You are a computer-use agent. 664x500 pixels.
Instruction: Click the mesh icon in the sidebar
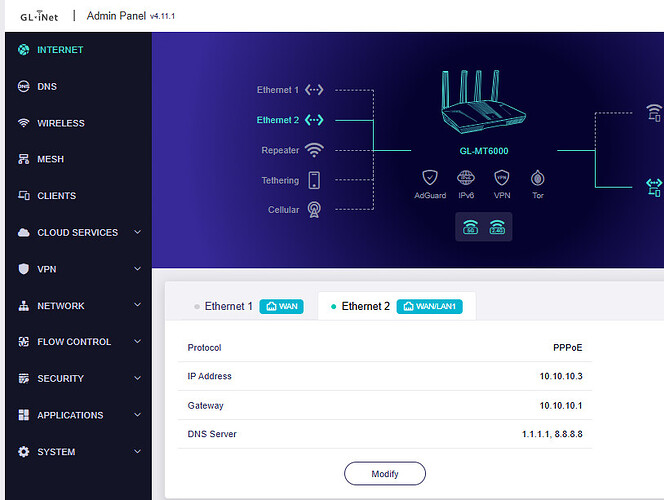point(24,159)
